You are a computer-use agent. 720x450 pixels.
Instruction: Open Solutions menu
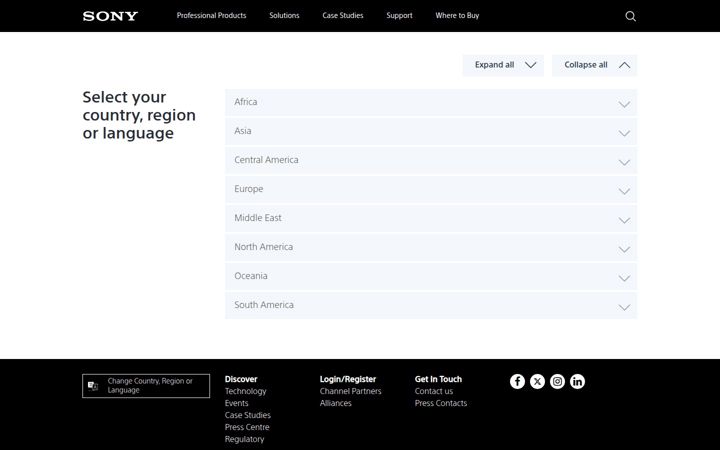284,16
